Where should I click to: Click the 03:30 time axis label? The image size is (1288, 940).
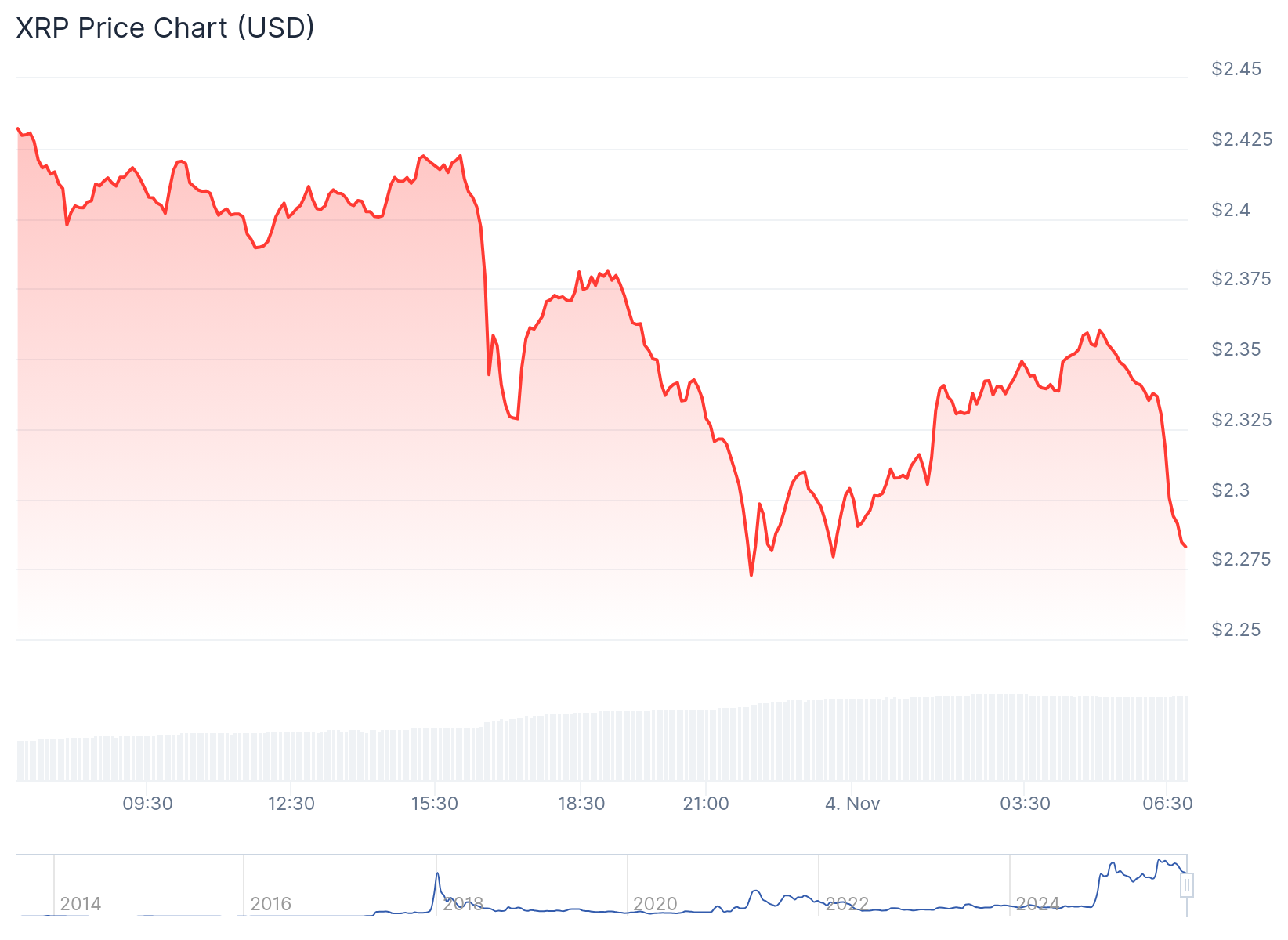click(x=1025, y=804)
